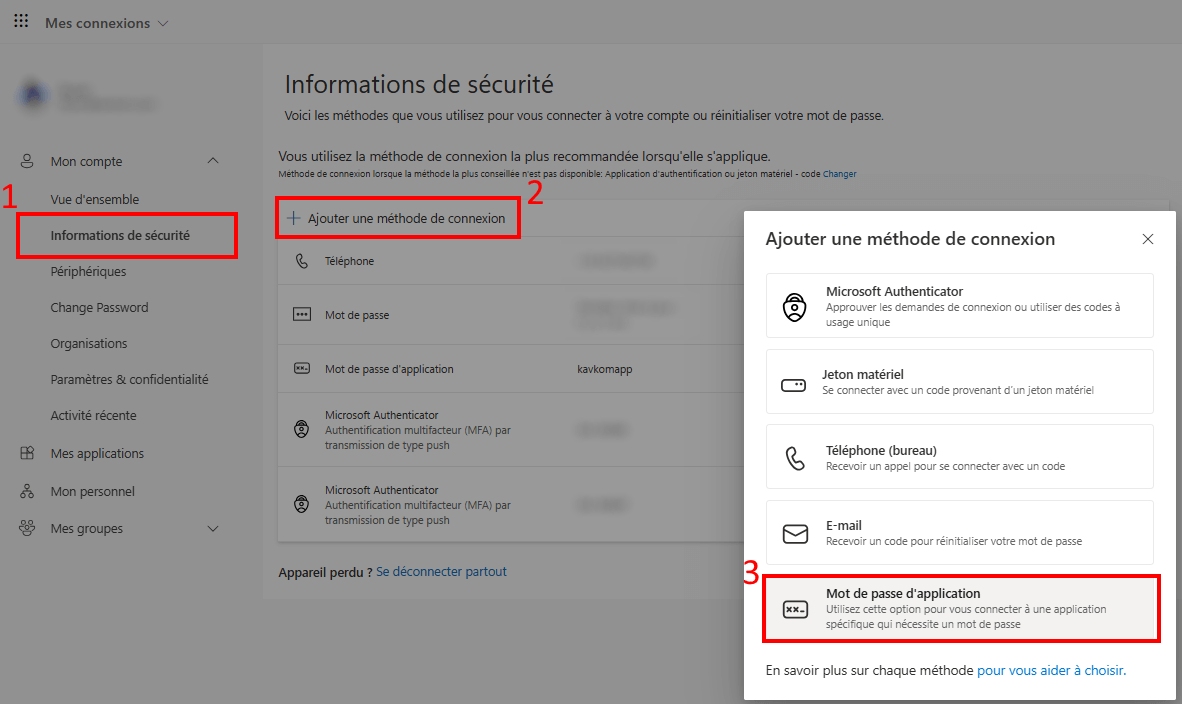1182x704 pixels.
Task: Open Vue d'ensemble in sidebar
Action: [95, 199]
